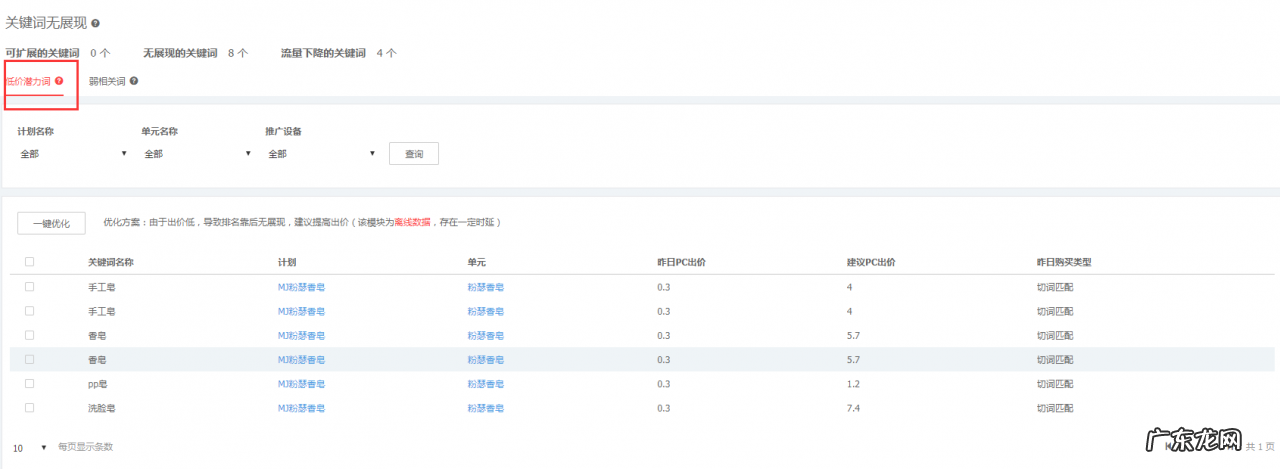Expand the 单元名称 dropdown
The image size is (1280, 469).
[197, 154]
